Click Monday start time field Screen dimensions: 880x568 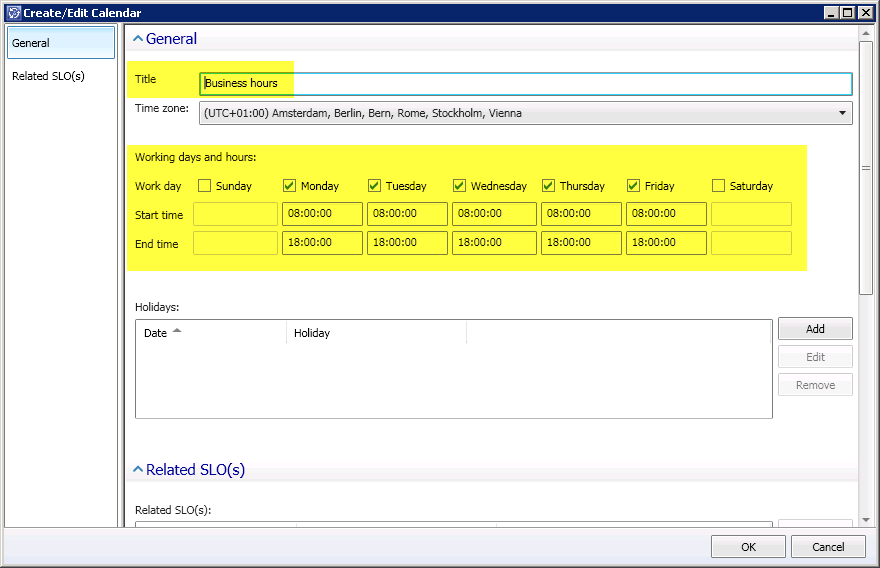pos(322,214)
